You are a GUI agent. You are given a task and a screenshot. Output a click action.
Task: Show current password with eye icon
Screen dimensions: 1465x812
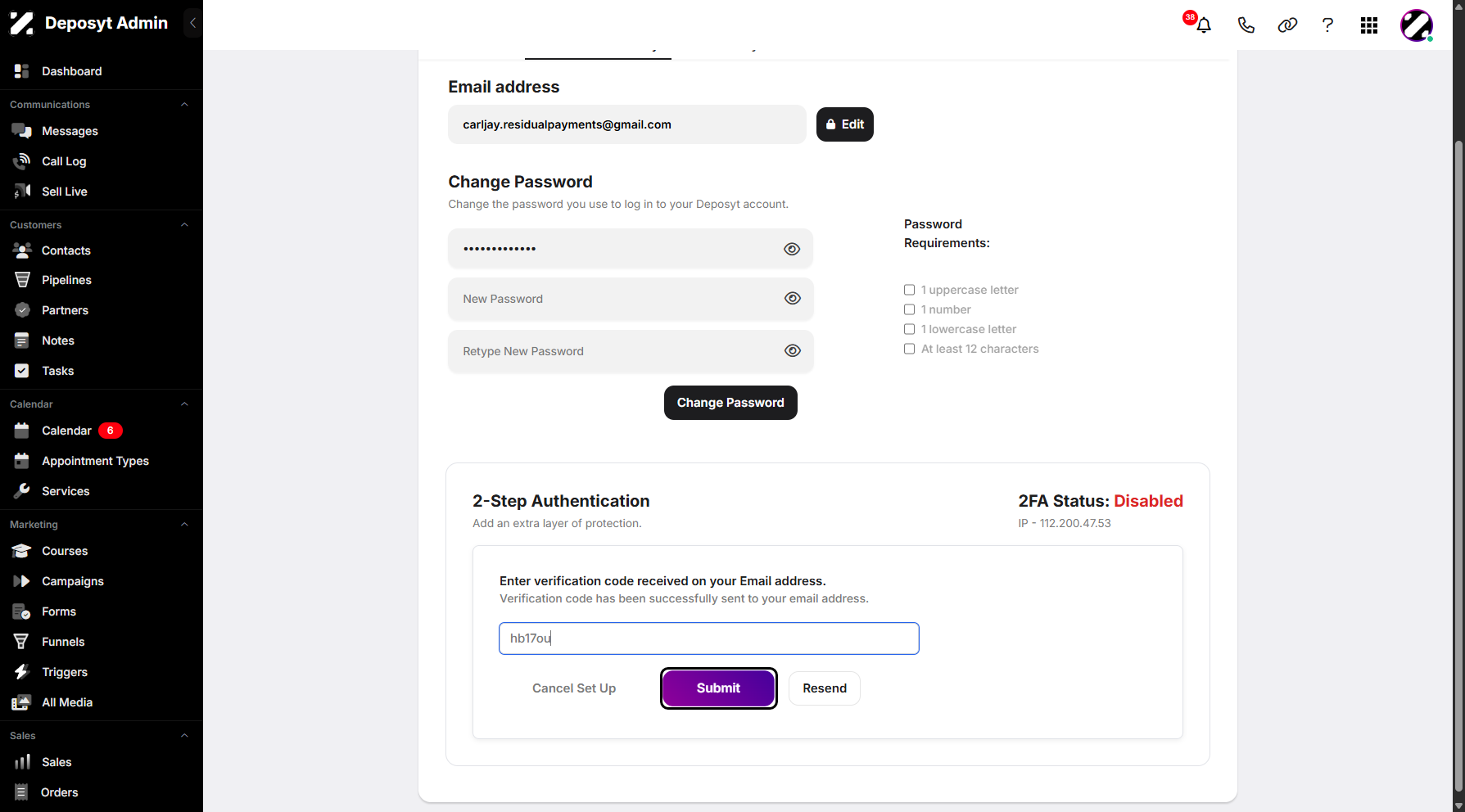click(792, 249)
